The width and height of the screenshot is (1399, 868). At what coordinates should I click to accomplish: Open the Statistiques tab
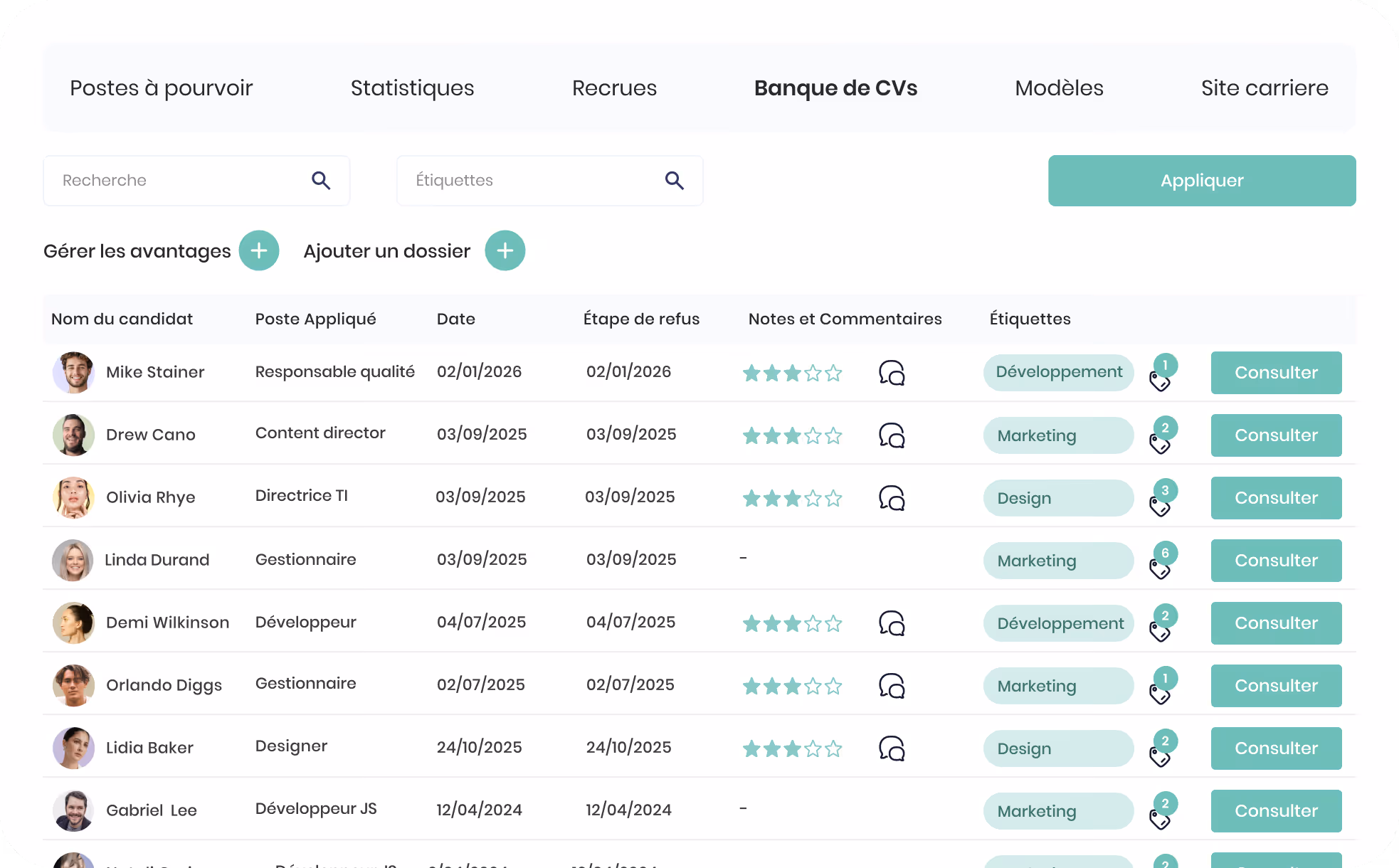[413, 88]
